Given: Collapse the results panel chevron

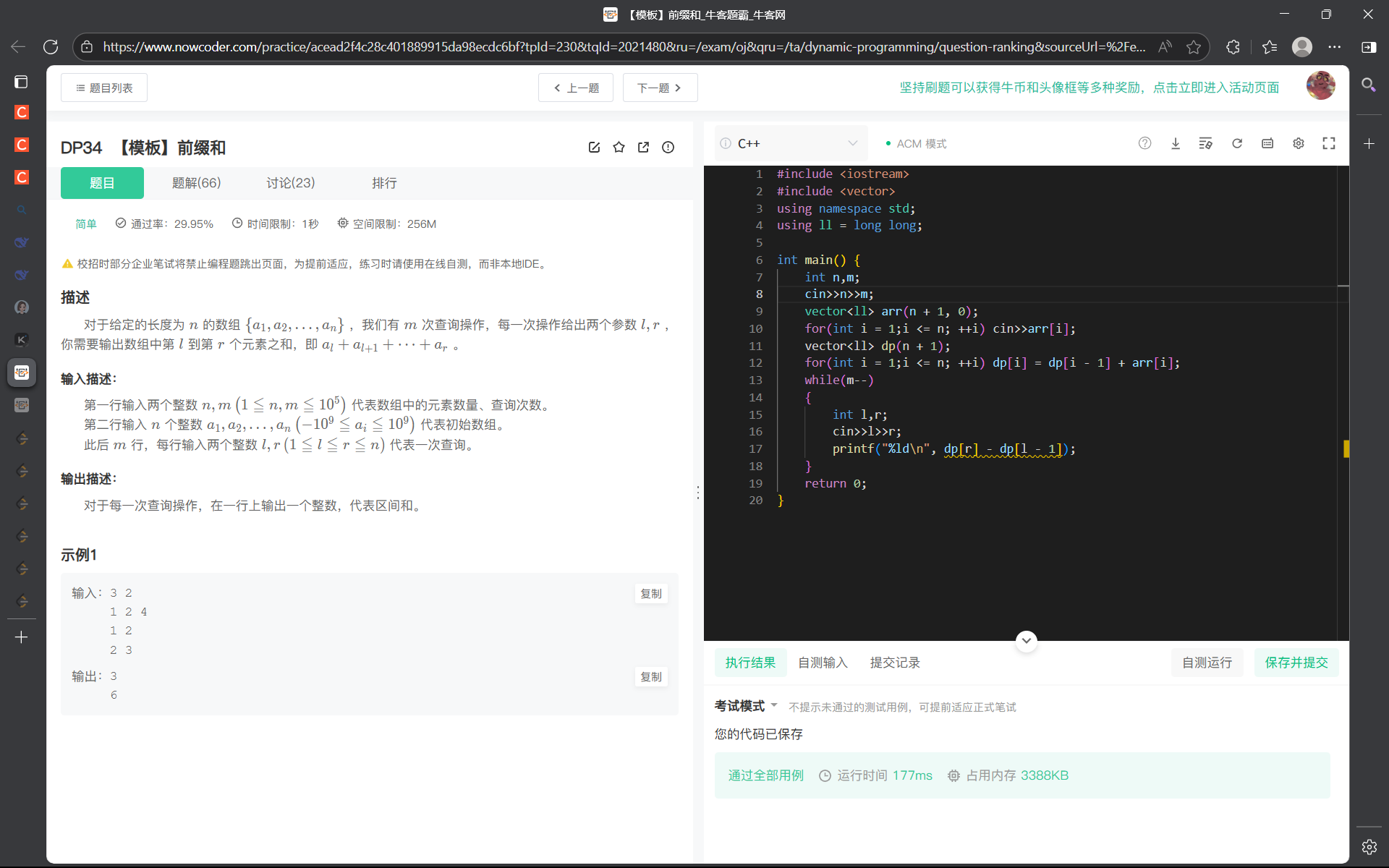Looking at the screenshot, I should 1026,641.
